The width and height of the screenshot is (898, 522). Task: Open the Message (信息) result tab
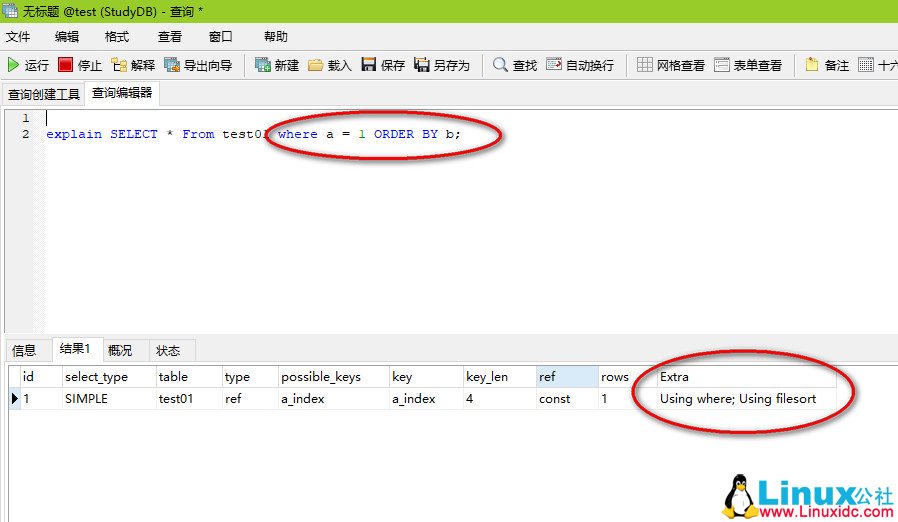pos(24,350)
